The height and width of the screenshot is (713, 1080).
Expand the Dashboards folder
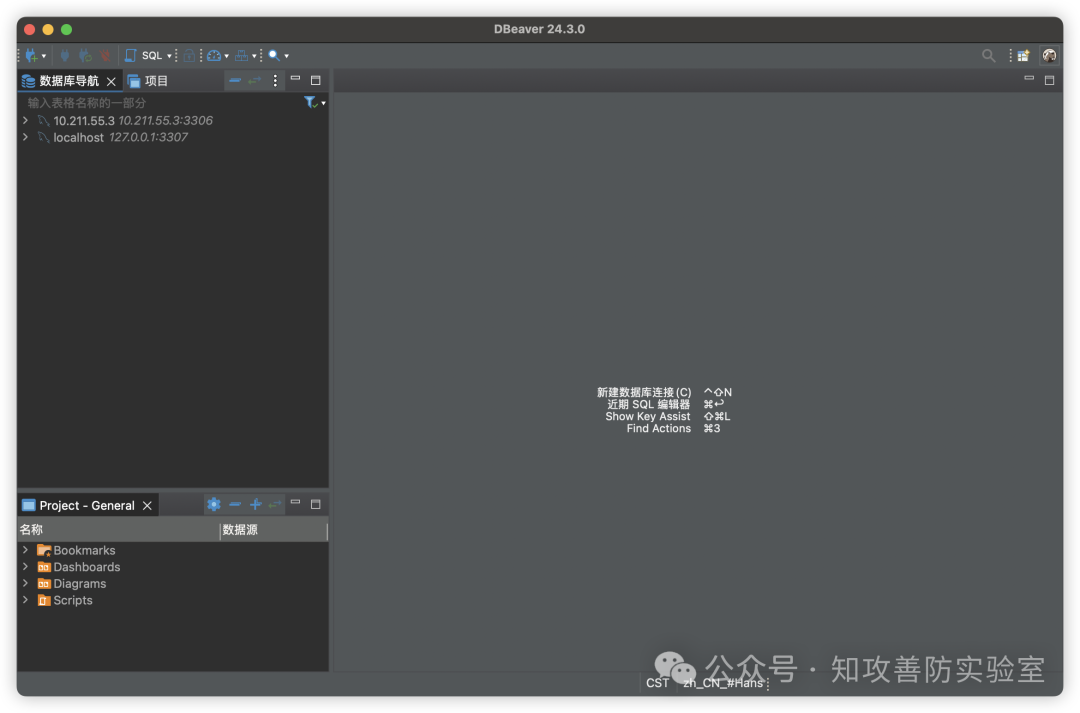pos(25,566)
